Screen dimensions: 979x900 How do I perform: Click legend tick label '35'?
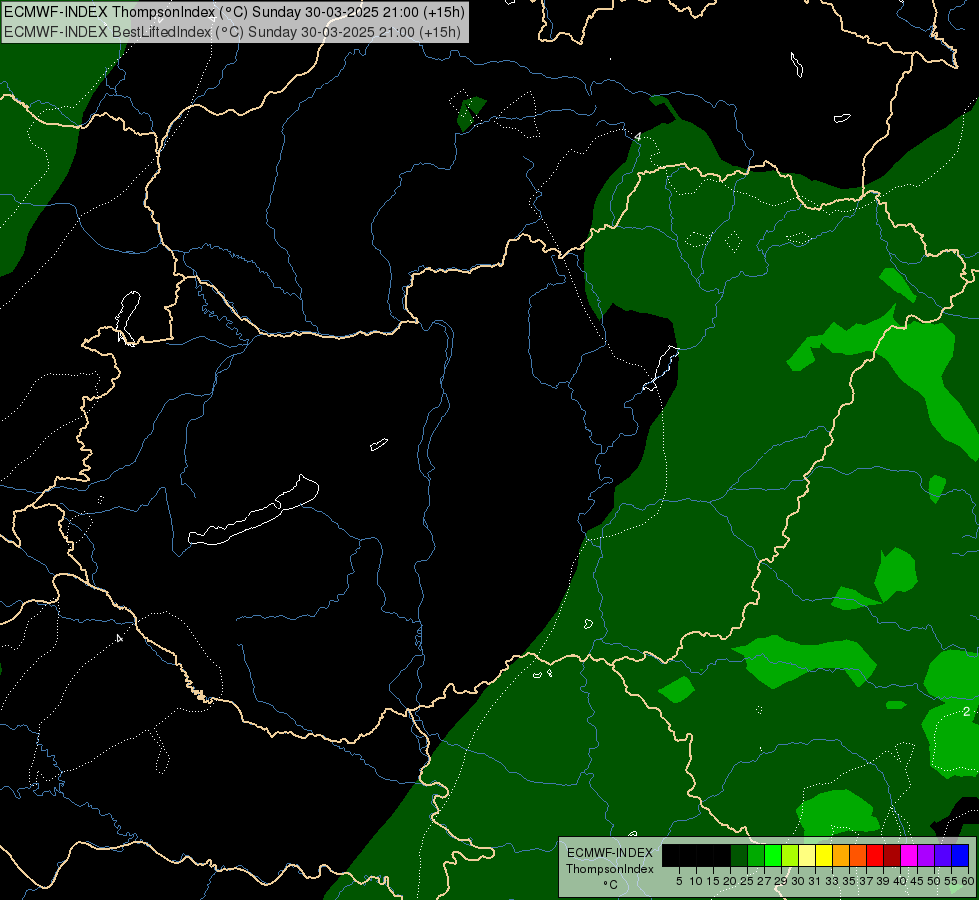point(849,881)
